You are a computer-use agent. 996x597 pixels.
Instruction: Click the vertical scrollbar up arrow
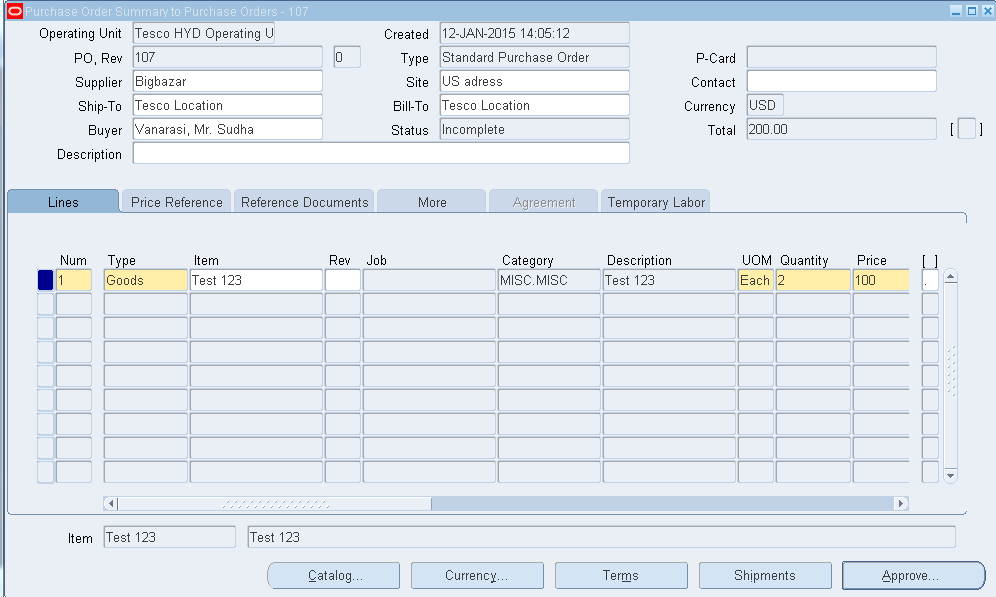[950, 276]
